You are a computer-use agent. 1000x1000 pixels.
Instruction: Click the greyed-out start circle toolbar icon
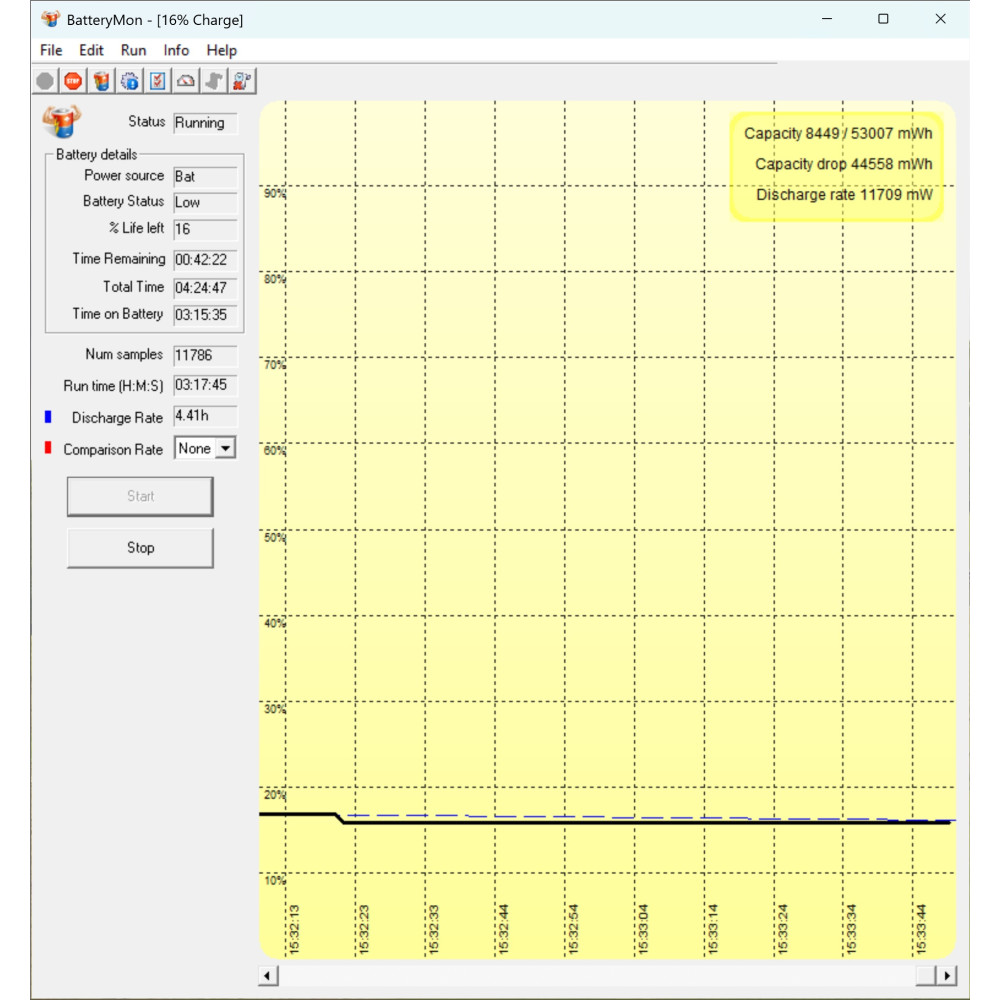tap(45, 81)
